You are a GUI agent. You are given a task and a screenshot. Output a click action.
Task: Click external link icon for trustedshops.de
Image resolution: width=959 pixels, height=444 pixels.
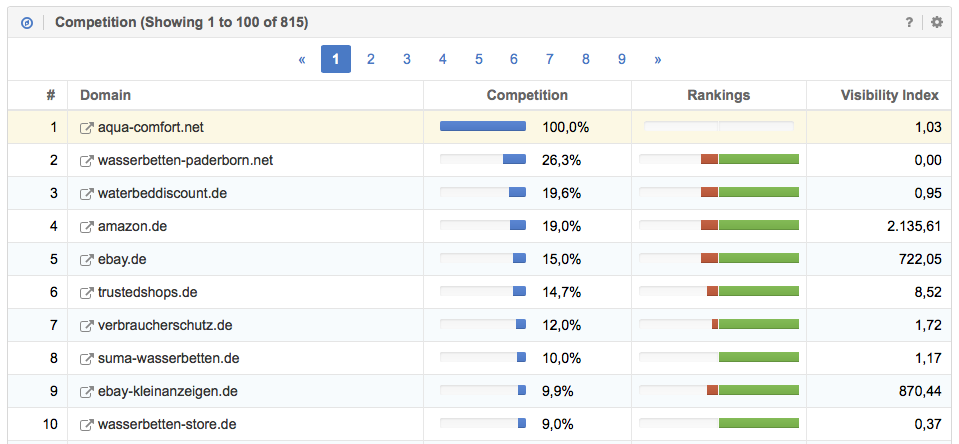(87, 293)
